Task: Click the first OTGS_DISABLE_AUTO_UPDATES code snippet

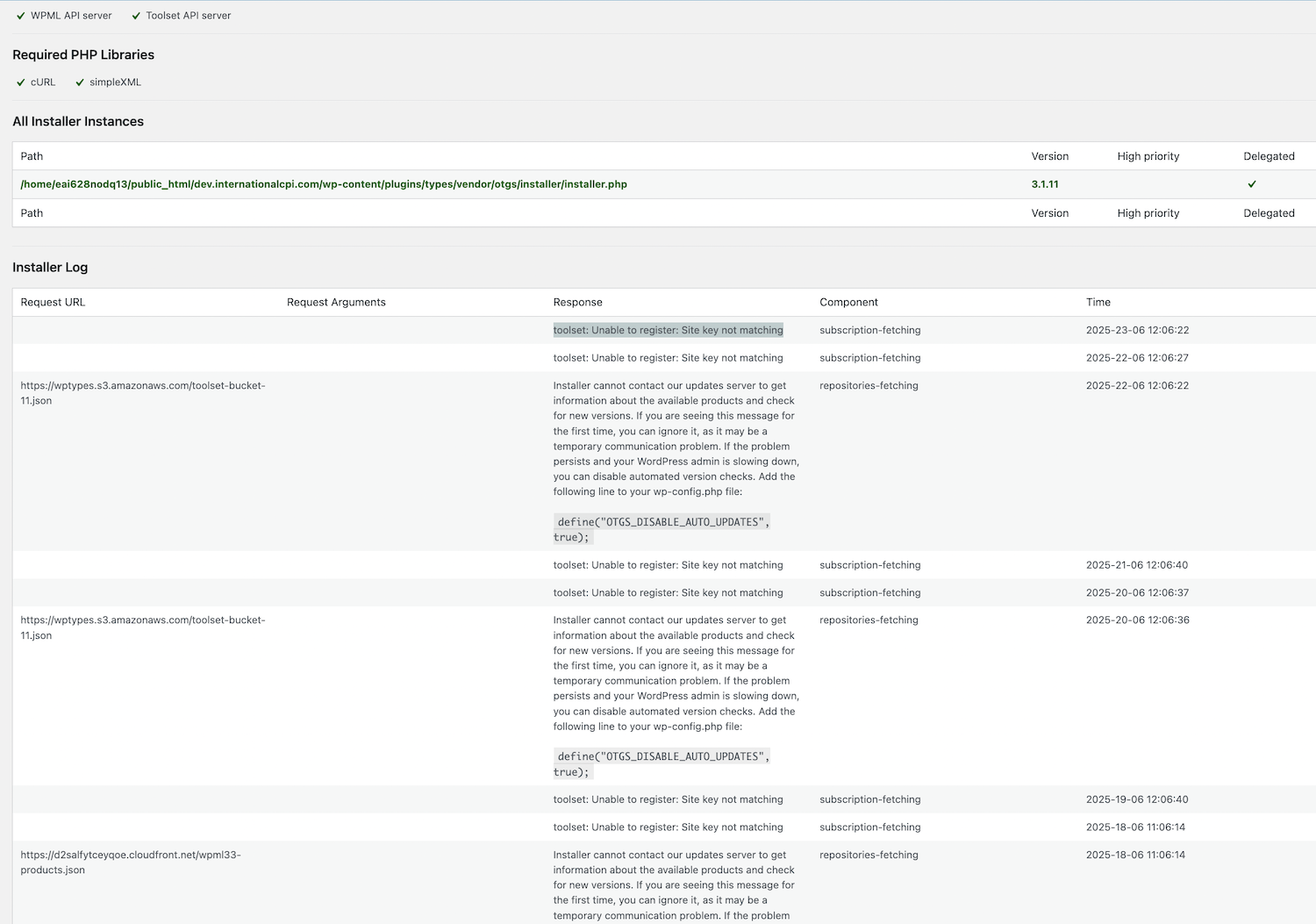Action: [662, 529]
